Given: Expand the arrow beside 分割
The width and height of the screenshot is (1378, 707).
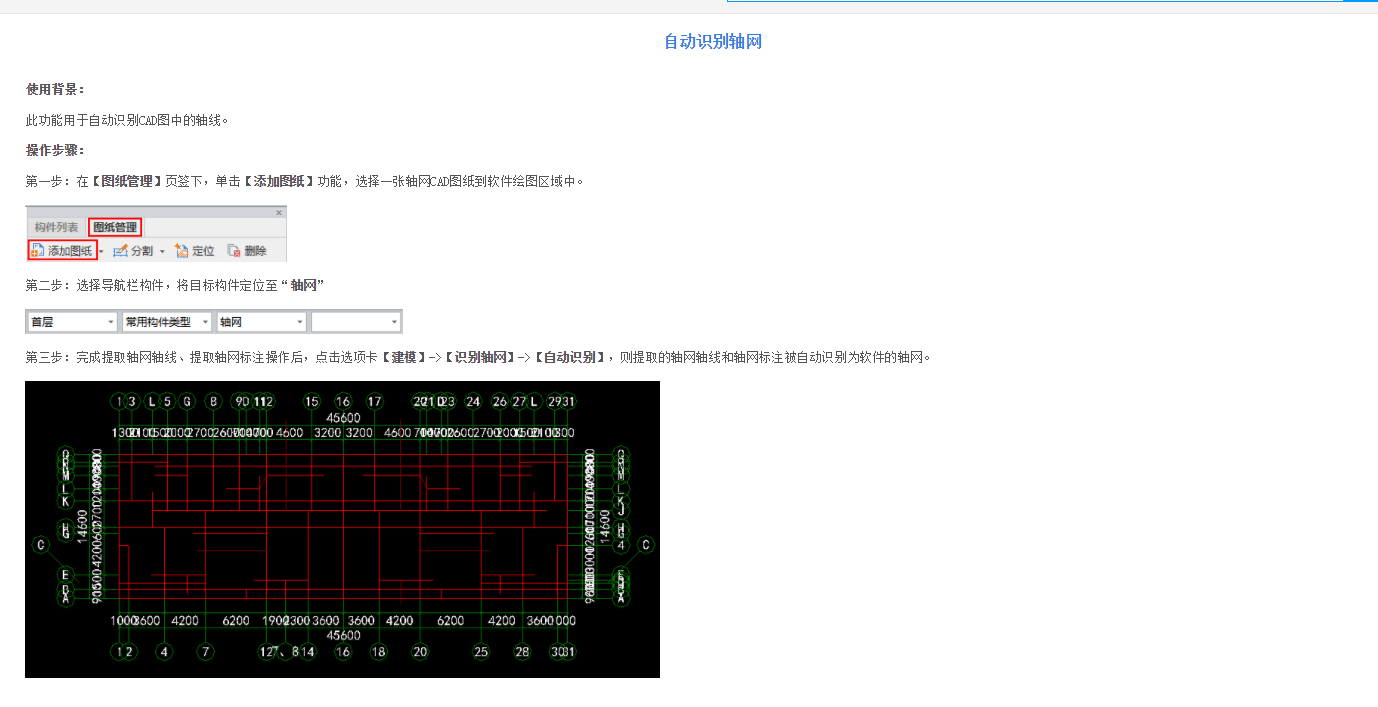Looking at the screenshot, I should point(162,251).
